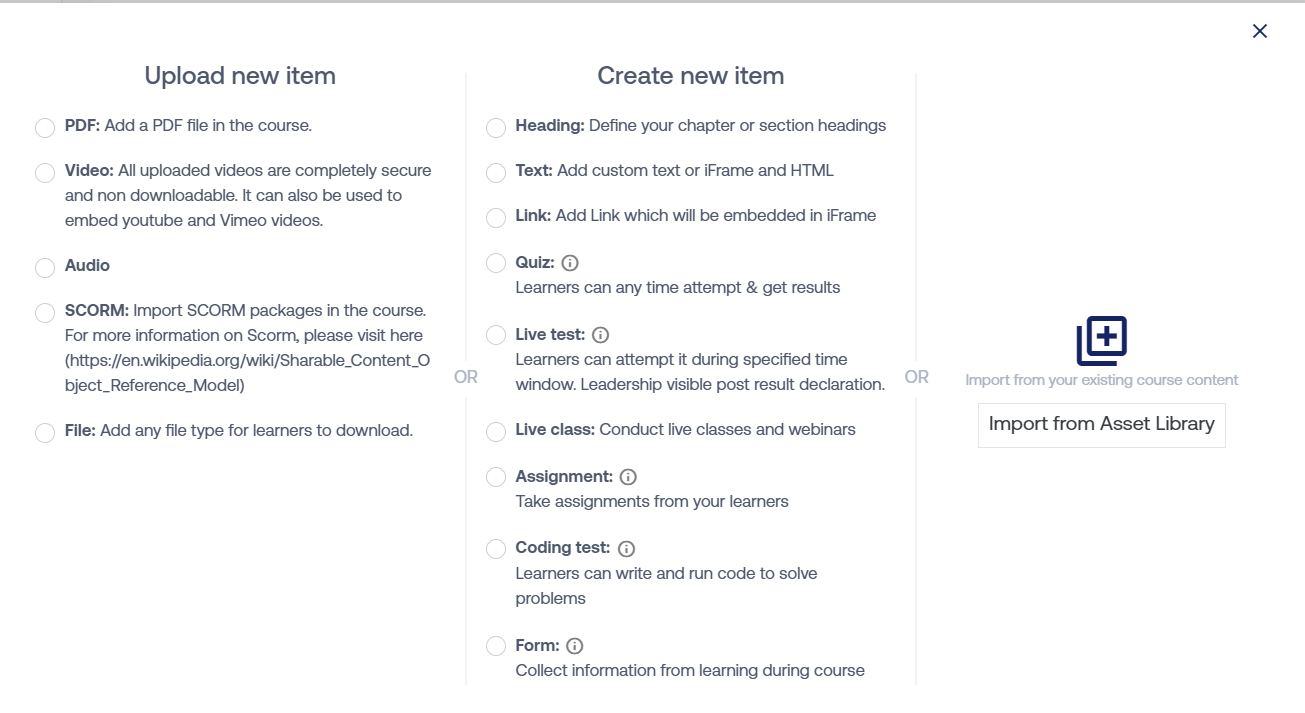Screen dimensions: 1305x713
Task: Click the info icon next to Quiz
Action: coord(570,263)
